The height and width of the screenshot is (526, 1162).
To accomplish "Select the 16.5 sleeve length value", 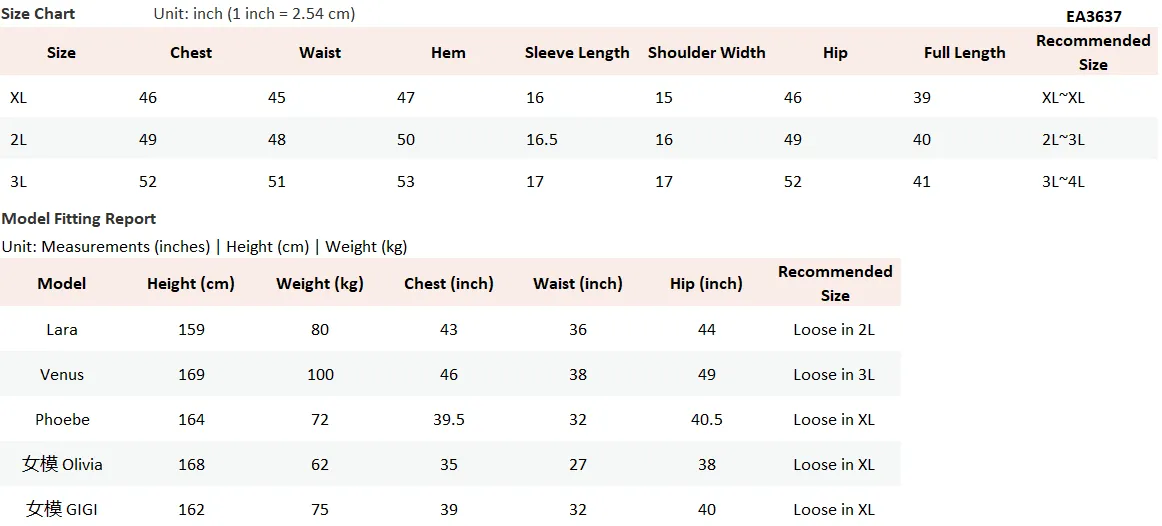I will [x=542, y=140].
